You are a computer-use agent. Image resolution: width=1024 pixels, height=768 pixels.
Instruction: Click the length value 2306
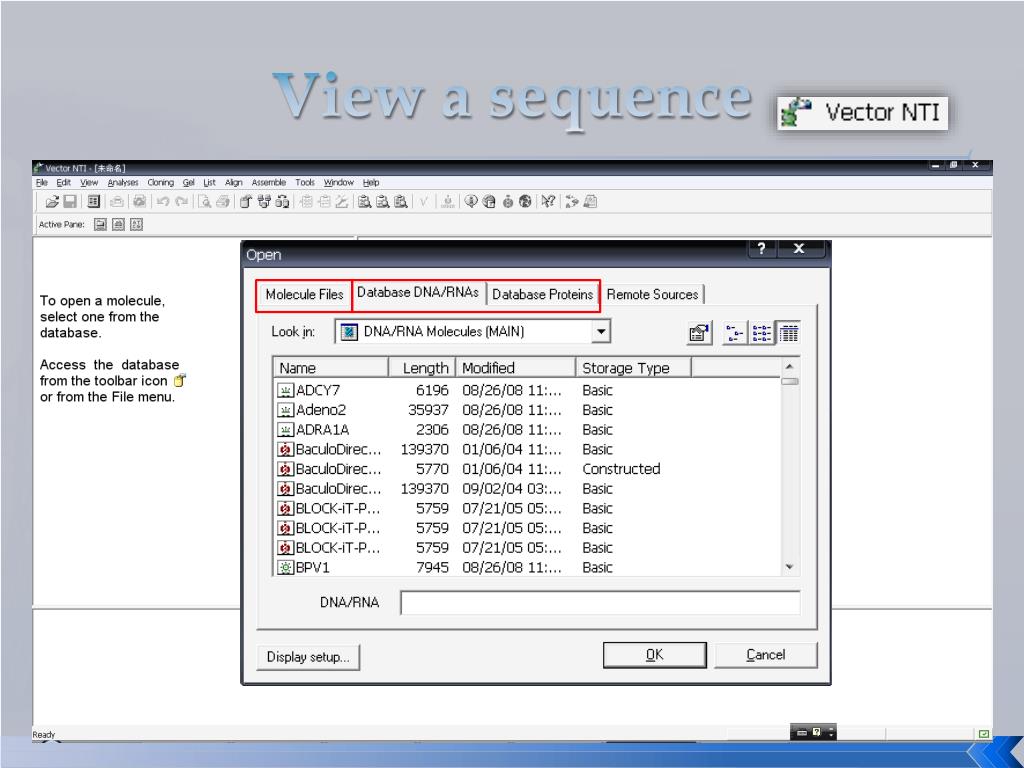432,430
